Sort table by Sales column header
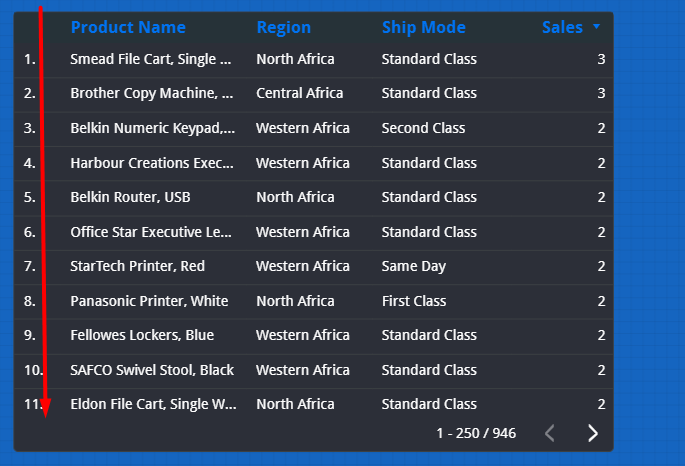The image size is (685, 466). coord(562,27)
